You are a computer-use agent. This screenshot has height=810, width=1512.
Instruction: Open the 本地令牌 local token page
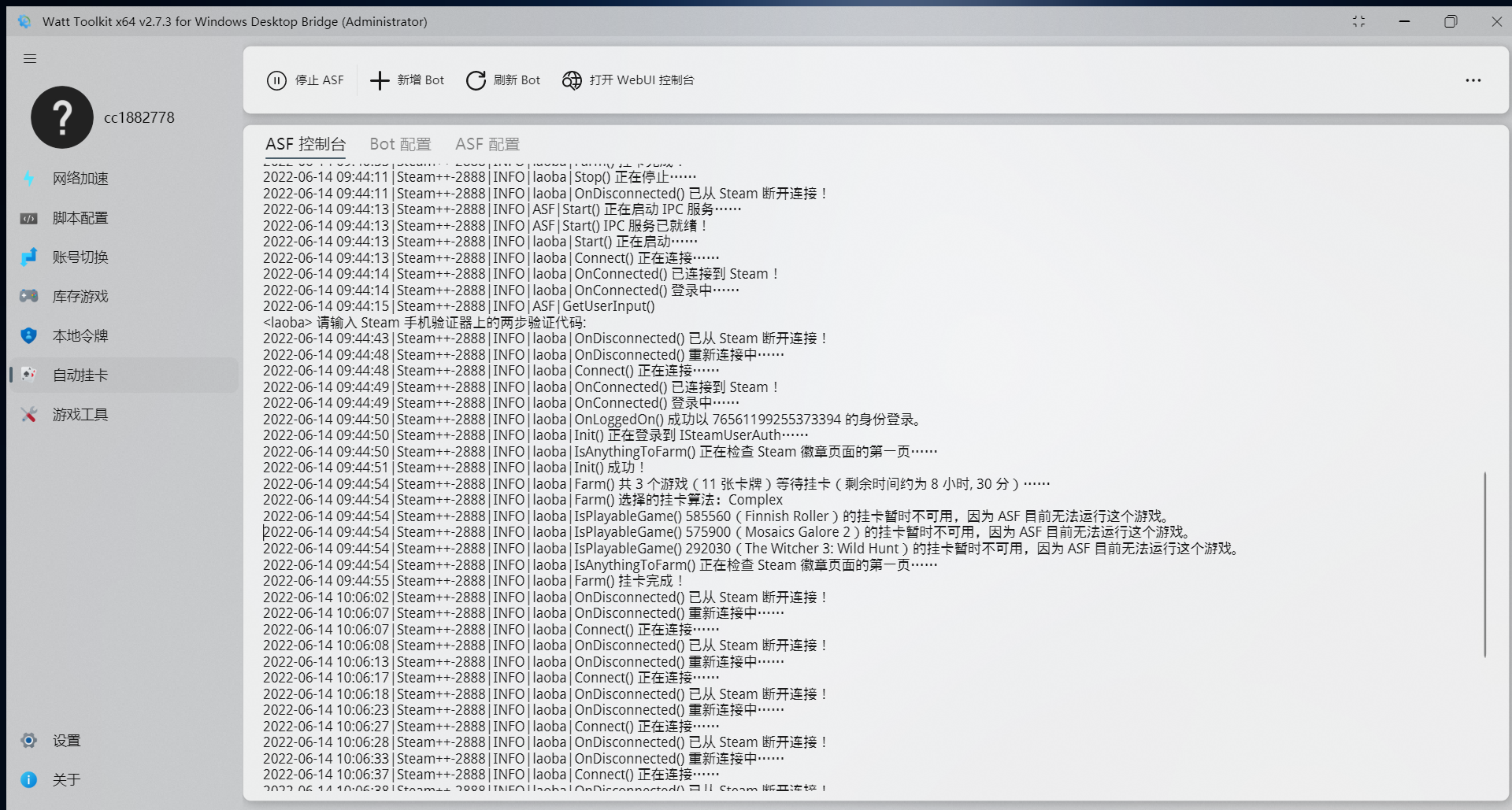click(x=80, y=335)
